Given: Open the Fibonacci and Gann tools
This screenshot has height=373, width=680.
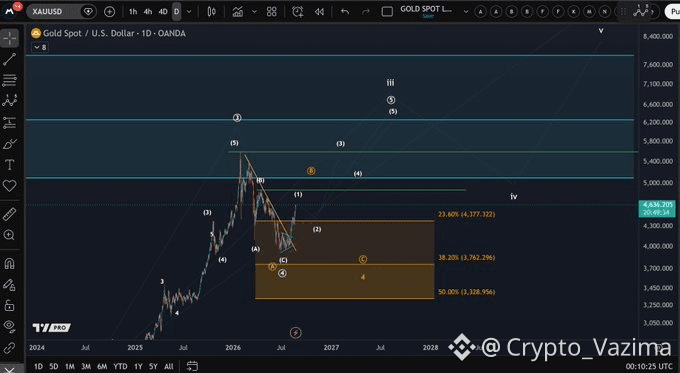Looking at the screenshot, I should [10, 80].
